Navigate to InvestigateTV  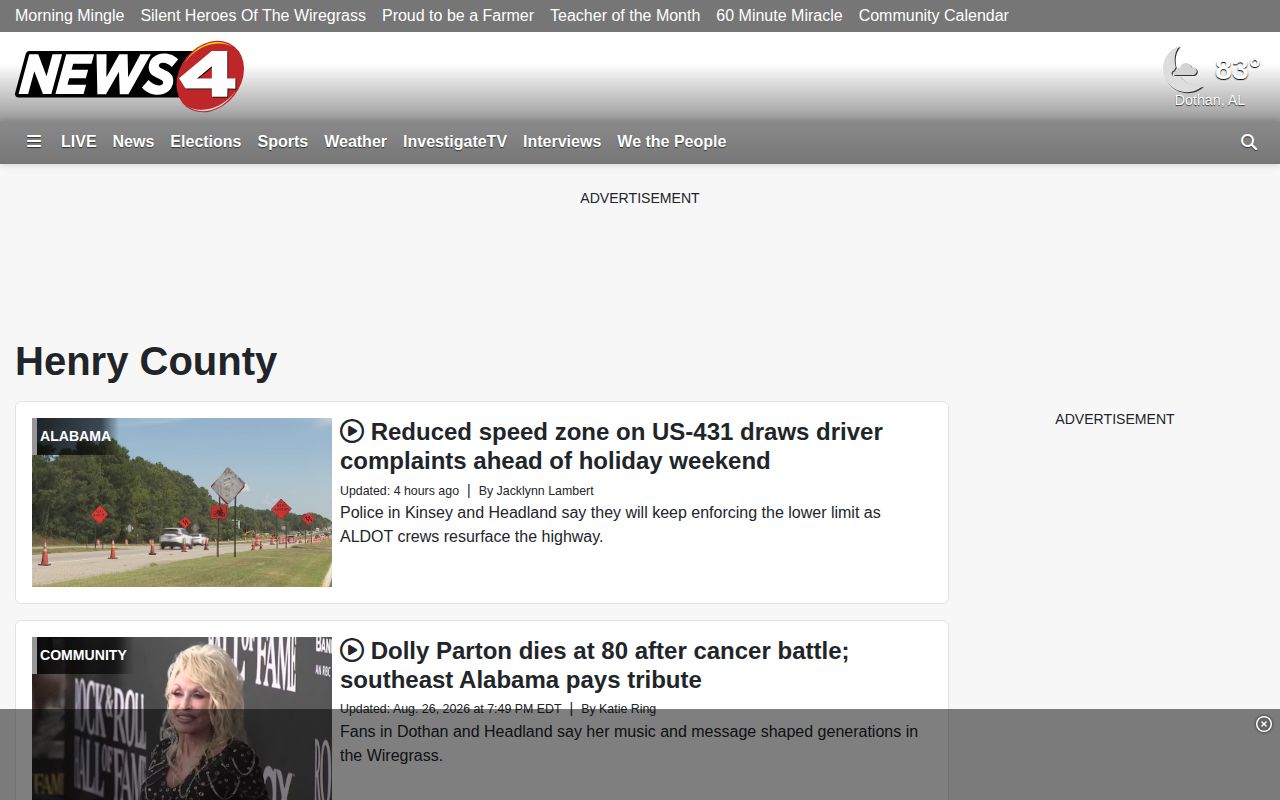tap(455, 142)
